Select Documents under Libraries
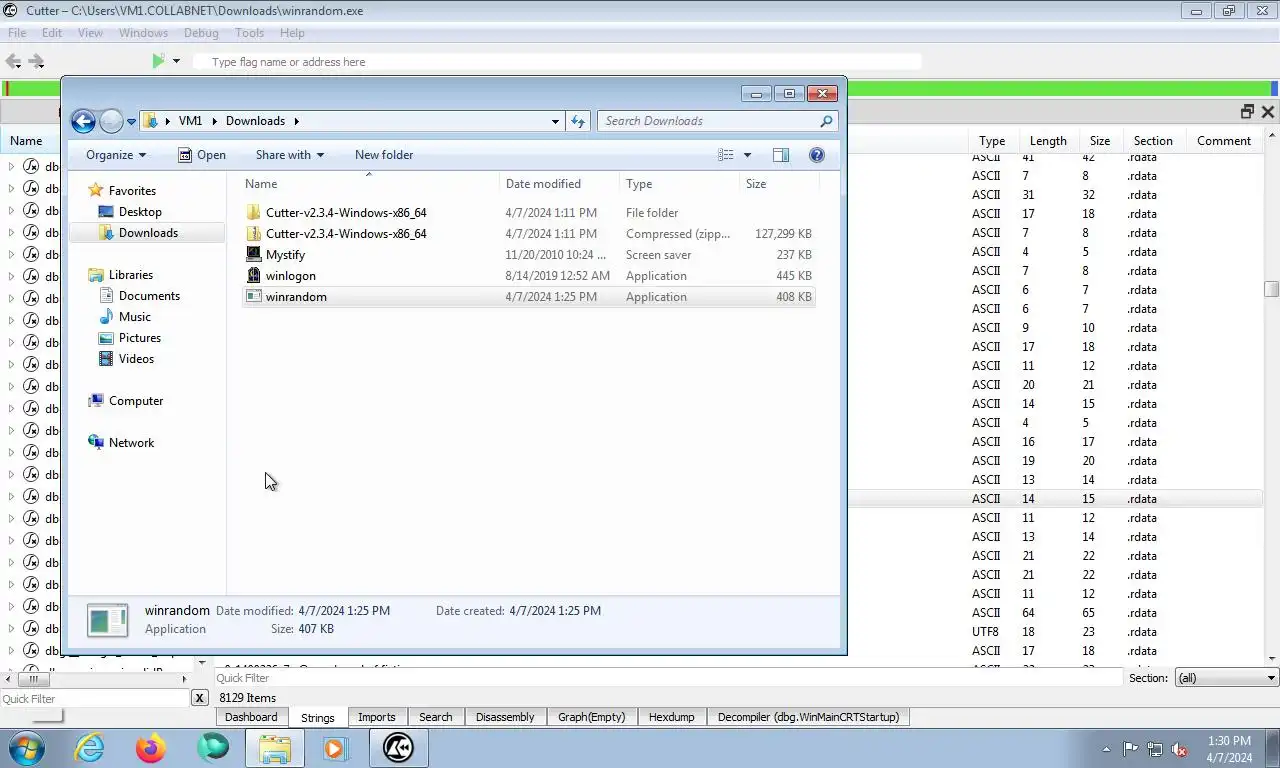 tap(149, 296)
